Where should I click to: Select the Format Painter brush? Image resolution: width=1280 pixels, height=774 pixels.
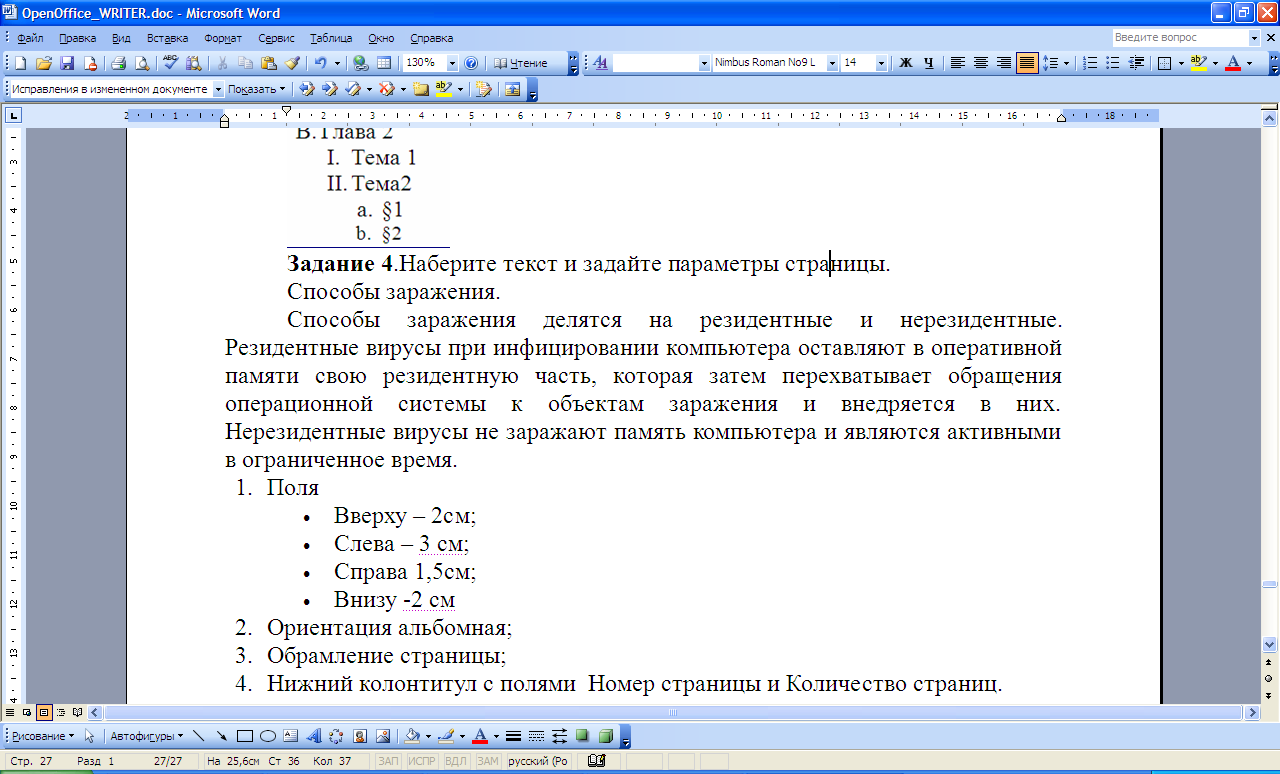coord(292,63)
